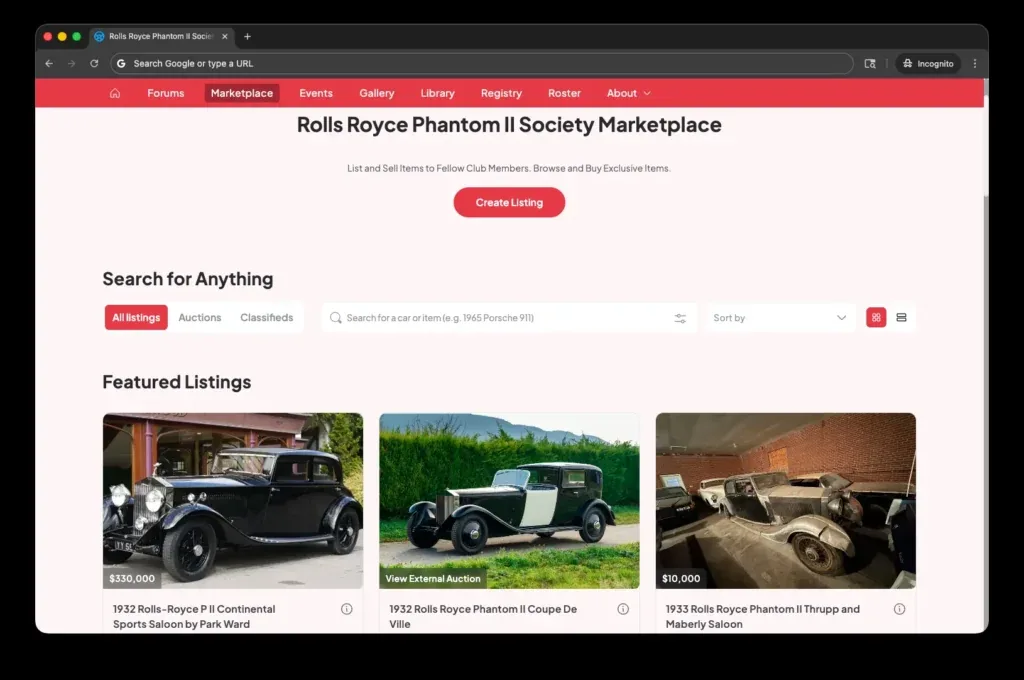Open 1932 Phantom II Coupe De Ville title
1024x680 pixels.
(483, 616)
